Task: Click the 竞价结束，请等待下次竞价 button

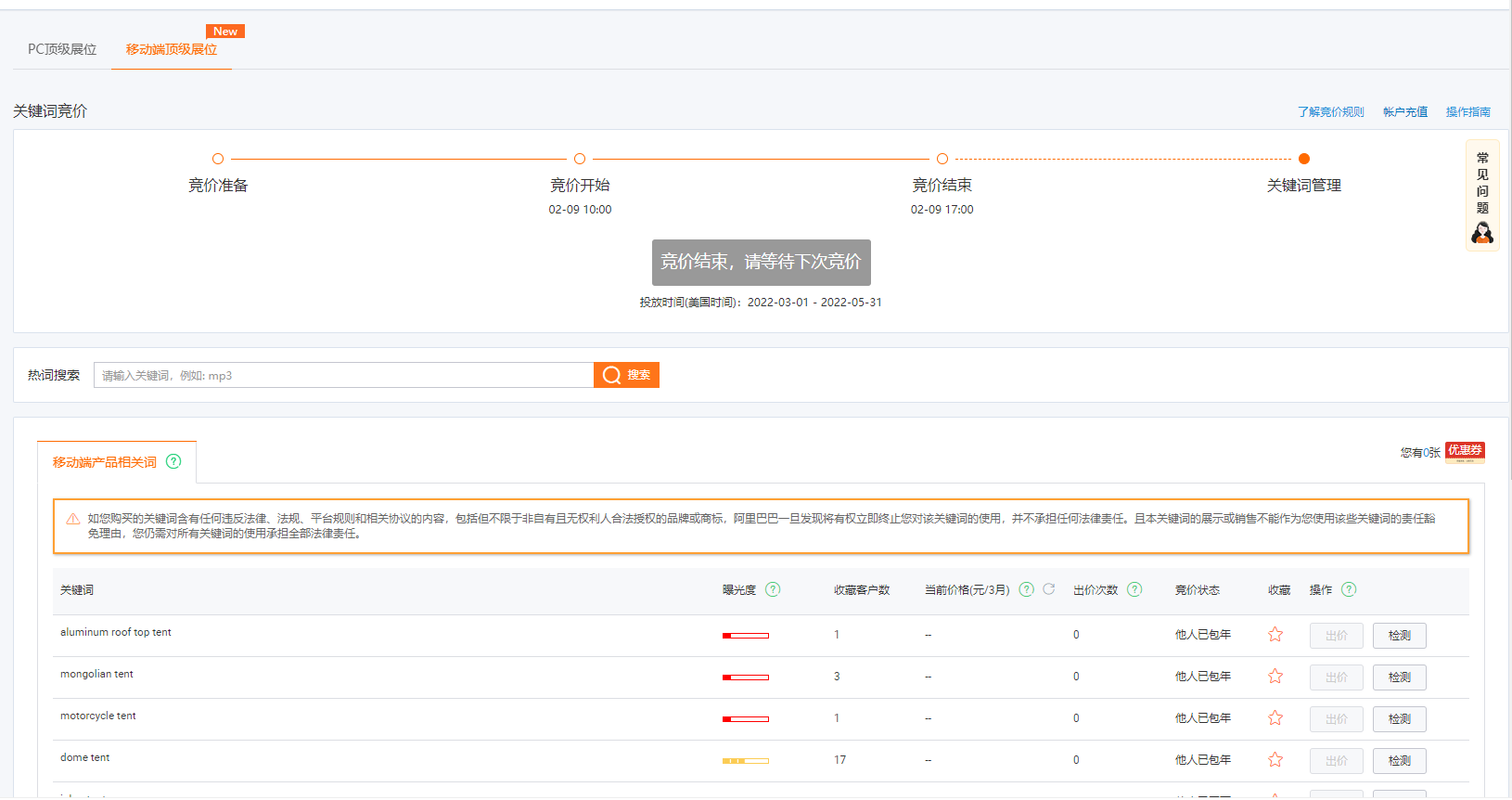Action: [x=761, y=263]
